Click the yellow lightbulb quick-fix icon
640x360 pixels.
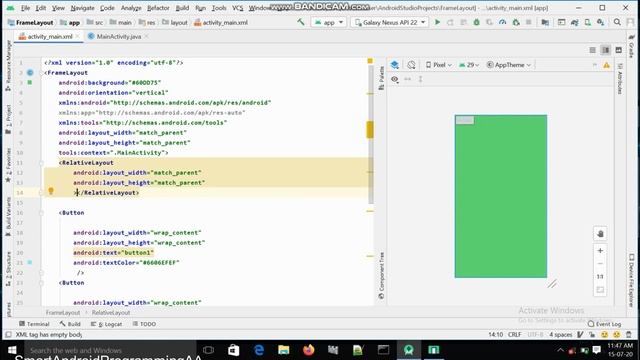point(51,191)
